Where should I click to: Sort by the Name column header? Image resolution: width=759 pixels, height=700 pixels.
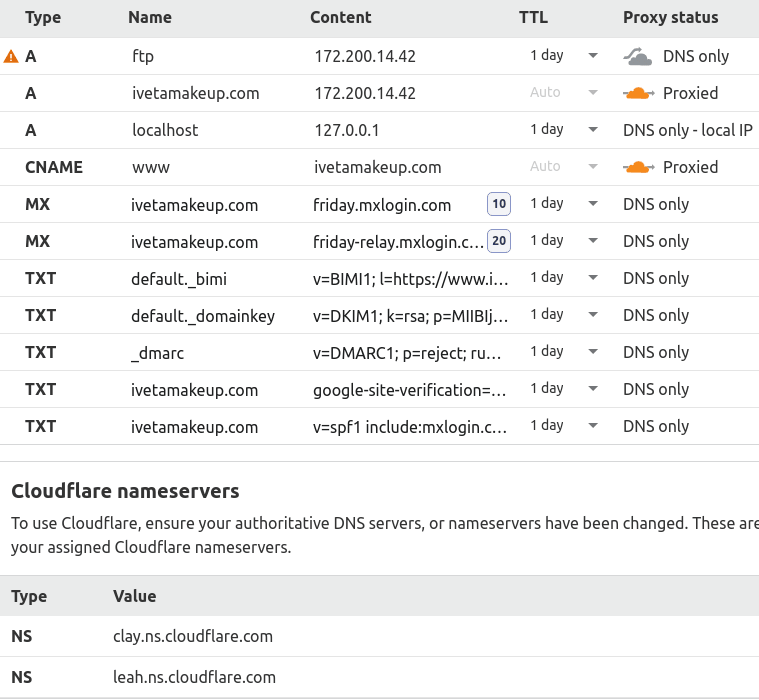150,17
